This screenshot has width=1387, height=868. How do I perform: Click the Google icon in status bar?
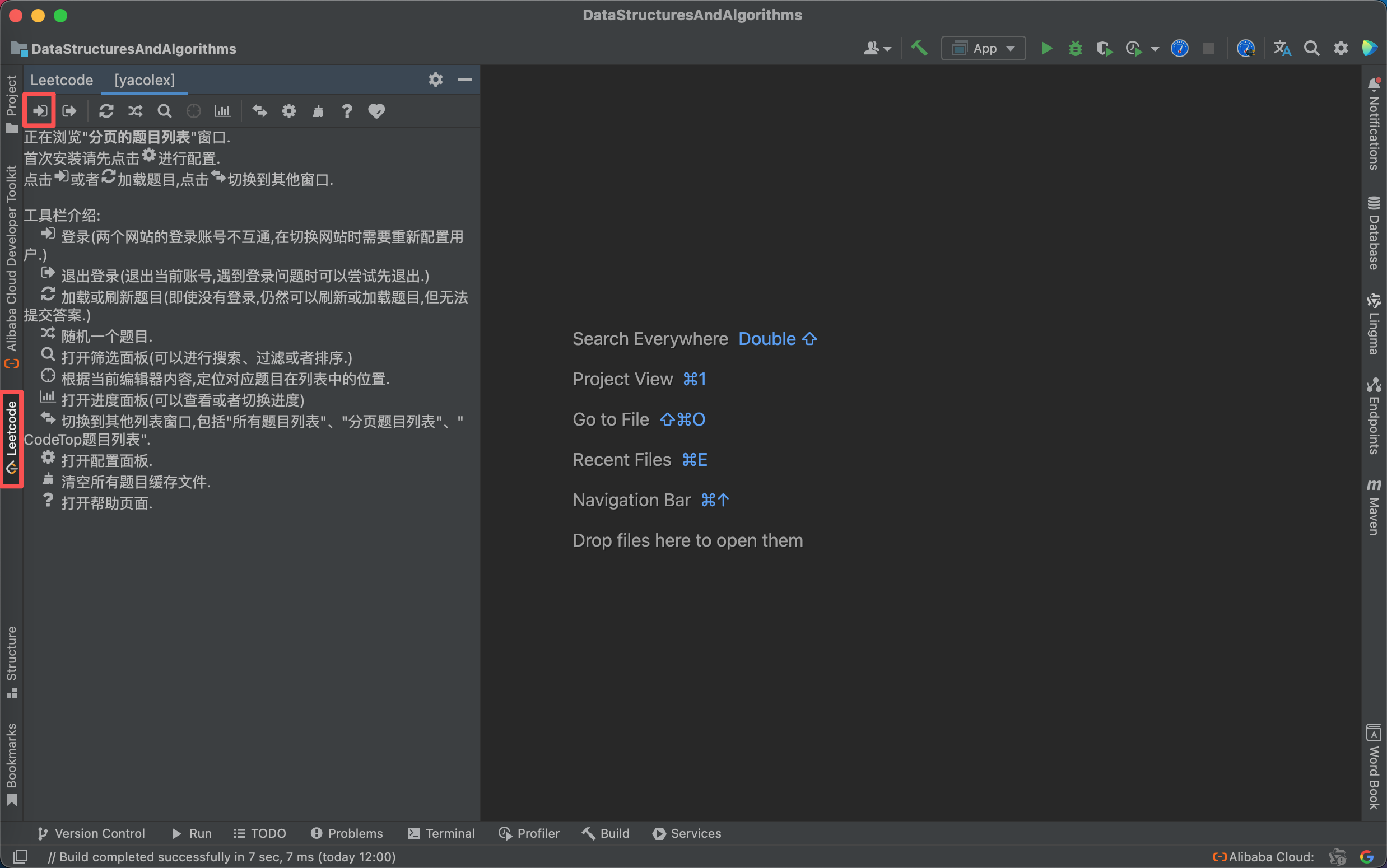point(1367,856)
